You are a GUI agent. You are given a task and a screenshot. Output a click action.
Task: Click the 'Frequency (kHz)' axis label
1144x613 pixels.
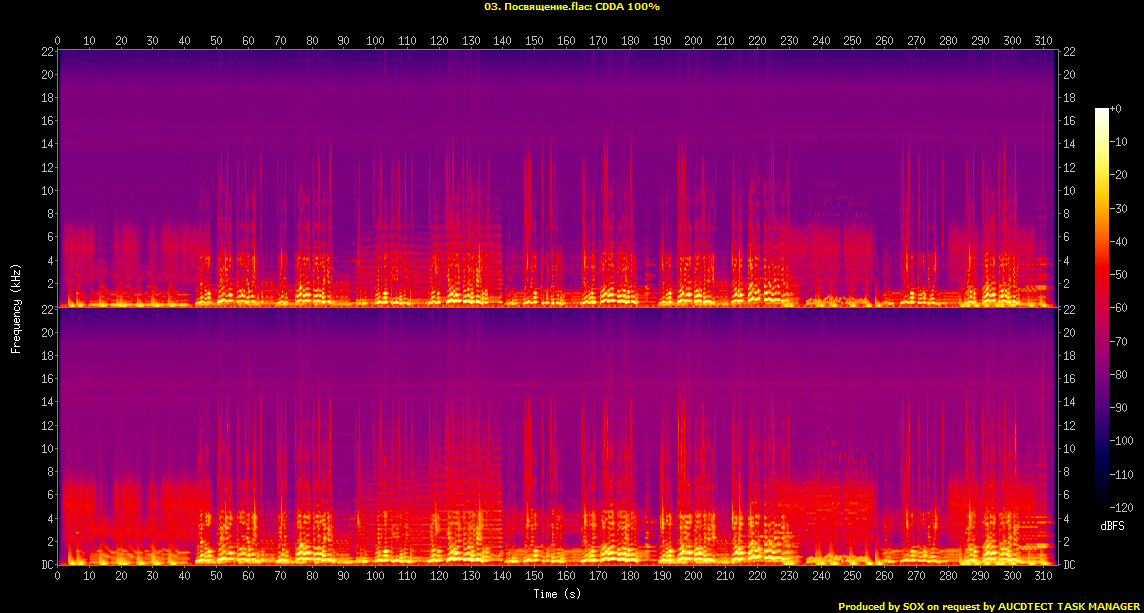[16, 308]
